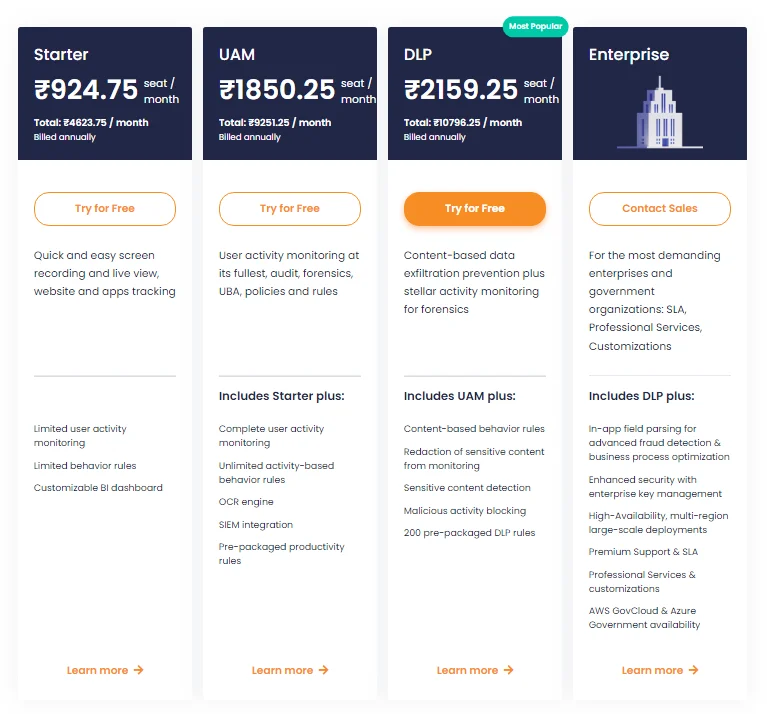Click arrow icon beside Starter Learn more
The width and height of the screenshot is (767, 714).
pos(138,669)
